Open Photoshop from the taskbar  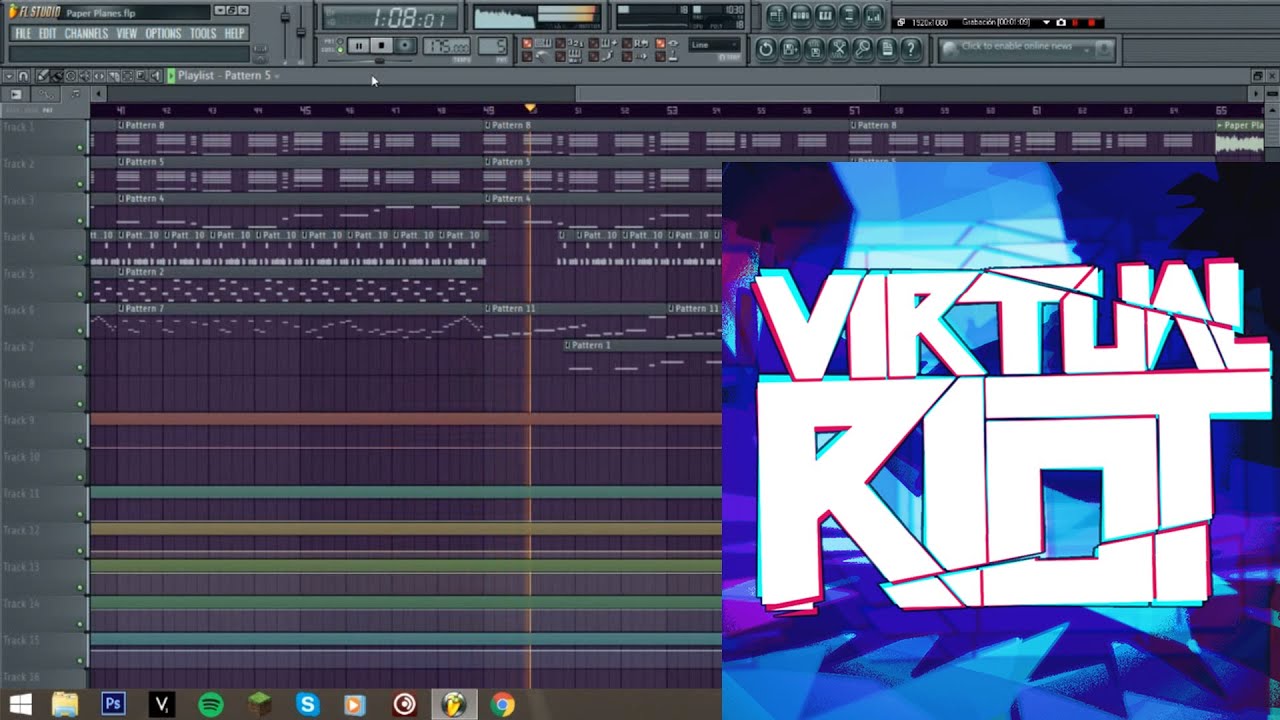(x=113, y=704)
